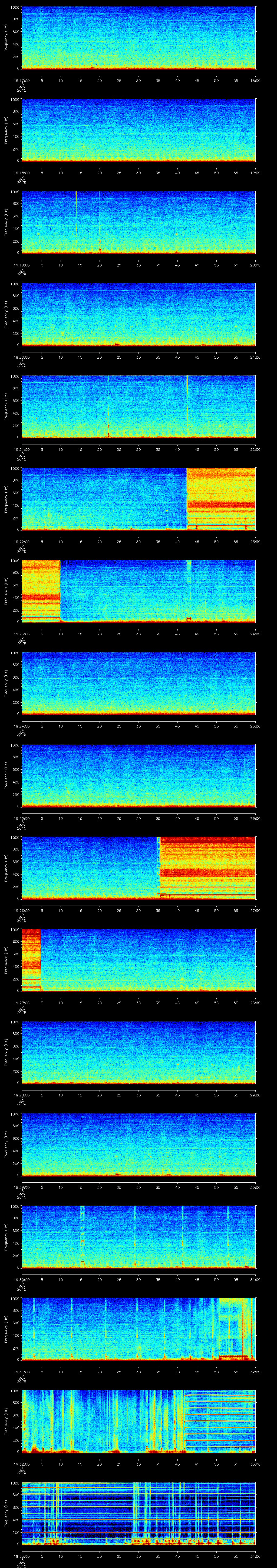Viewport: 277px width, 1568px height.
Task: Click the 19:32:00 start time label
Action: [21, 1464]
